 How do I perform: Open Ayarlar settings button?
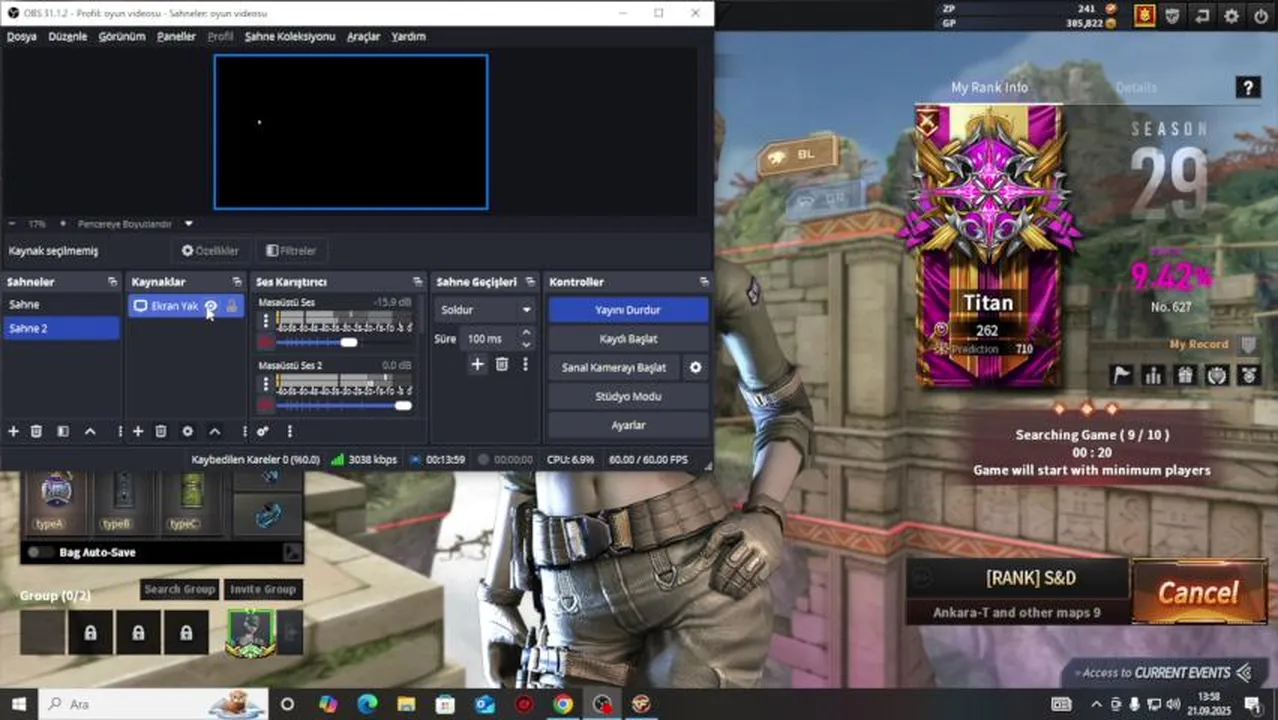point(628,425)
